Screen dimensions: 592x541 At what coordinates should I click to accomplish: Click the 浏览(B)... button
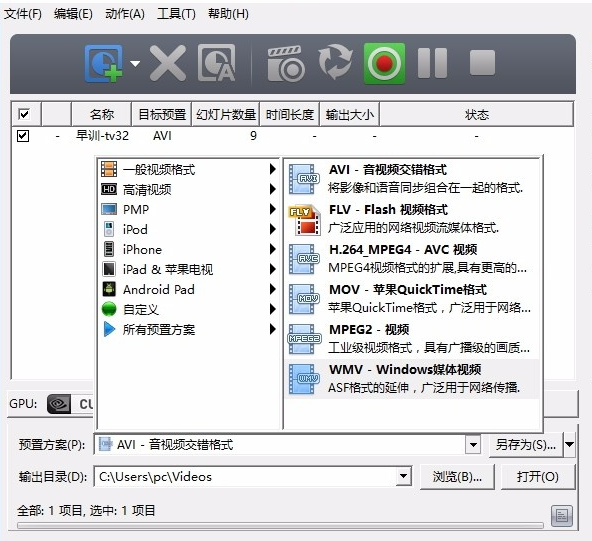[457, 477]
